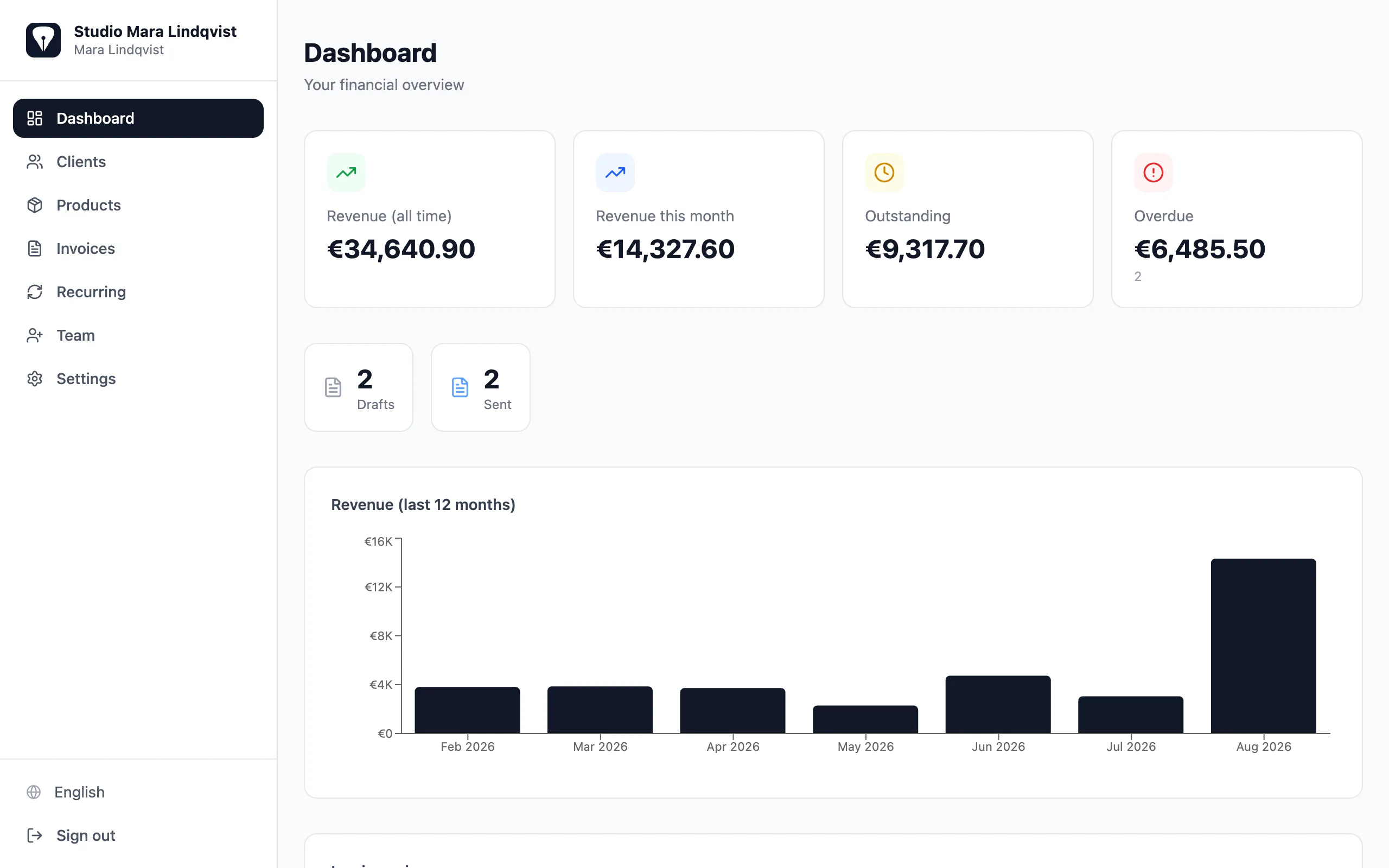Click the Settings gear icon
The height and width of the screenshot is (868, 1389).
coord(35,379)
